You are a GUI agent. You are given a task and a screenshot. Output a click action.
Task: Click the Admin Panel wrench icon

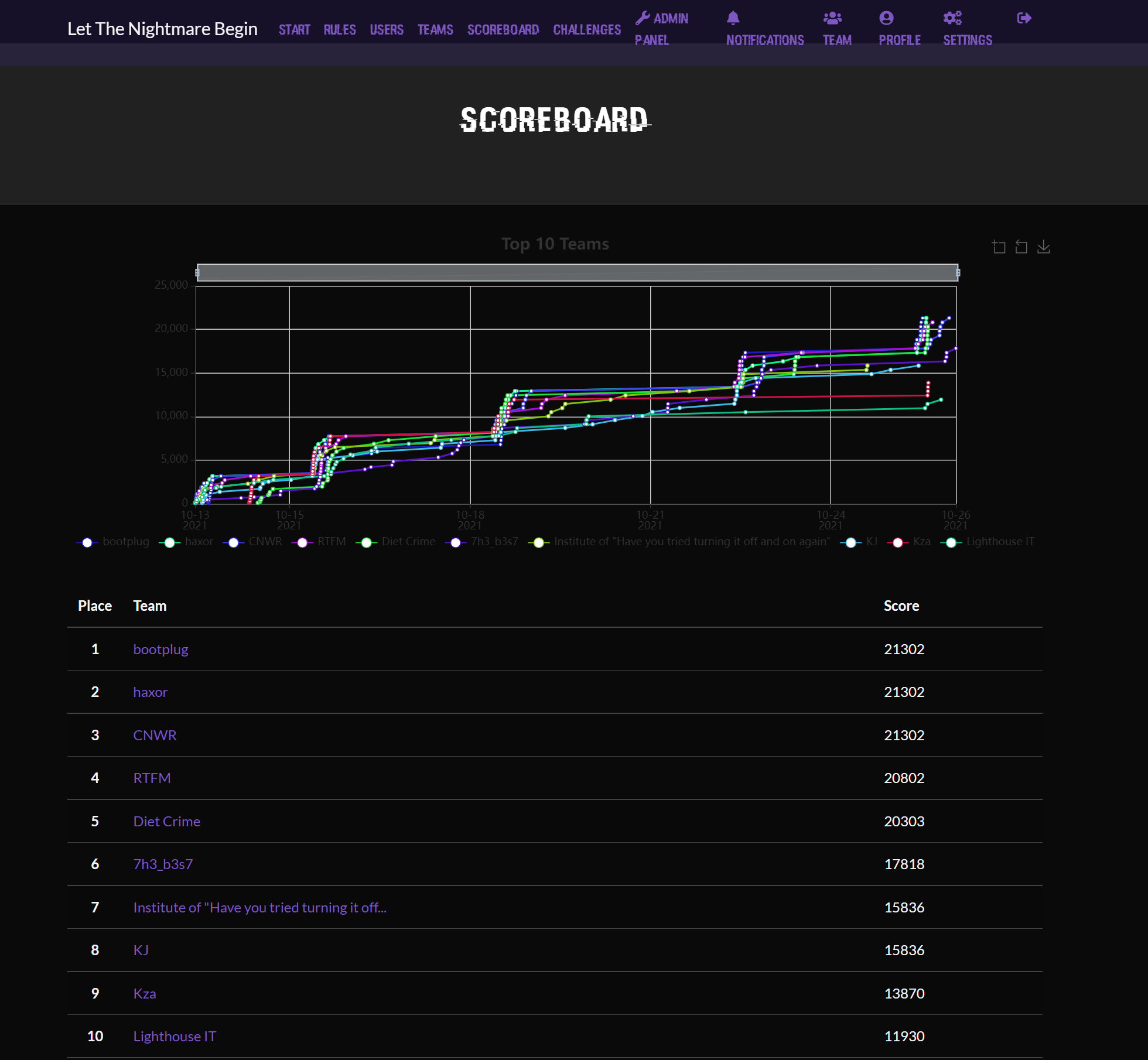click(x=643, y=18)
